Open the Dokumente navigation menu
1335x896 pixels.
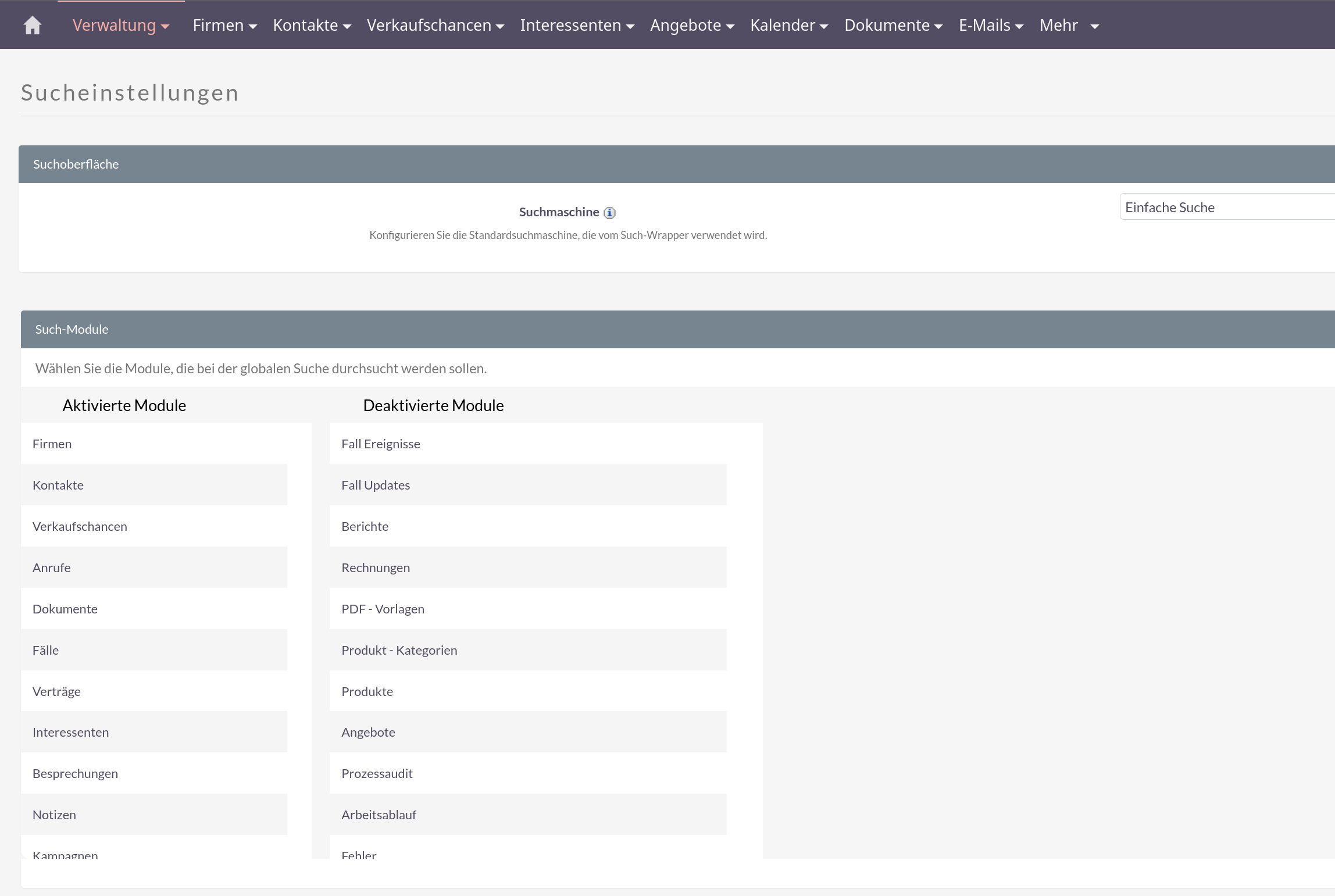tap(893, 26)
